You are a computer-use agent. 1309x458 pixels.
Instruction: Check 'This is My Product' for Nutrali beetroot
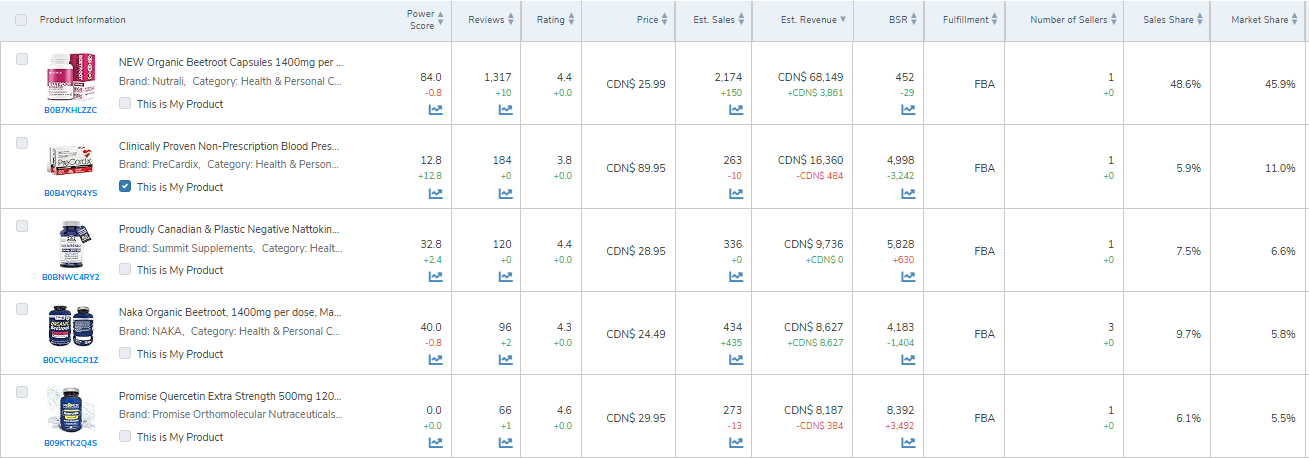click(x=125, y=104)
